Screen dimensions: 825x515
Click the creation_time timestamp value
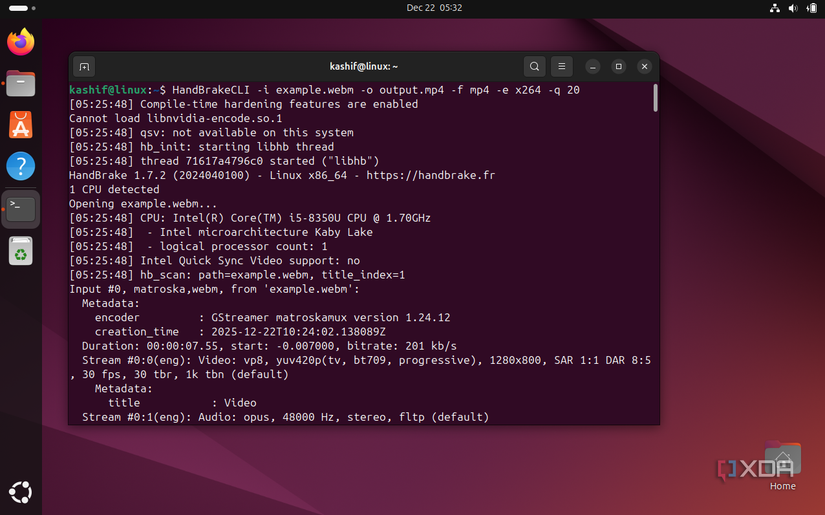pos(298,331)
